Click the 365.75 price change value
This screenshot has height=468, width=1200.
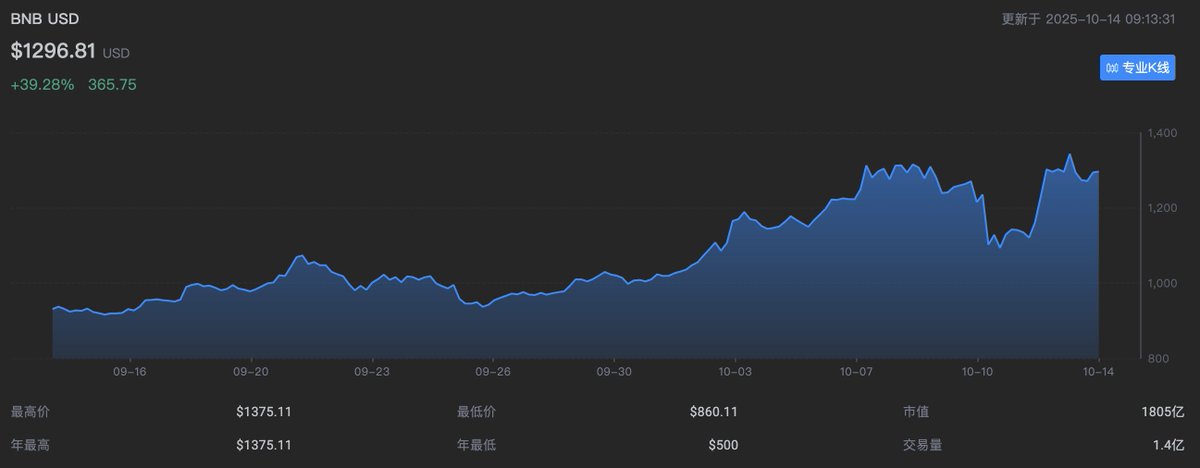tap(112, 85)
